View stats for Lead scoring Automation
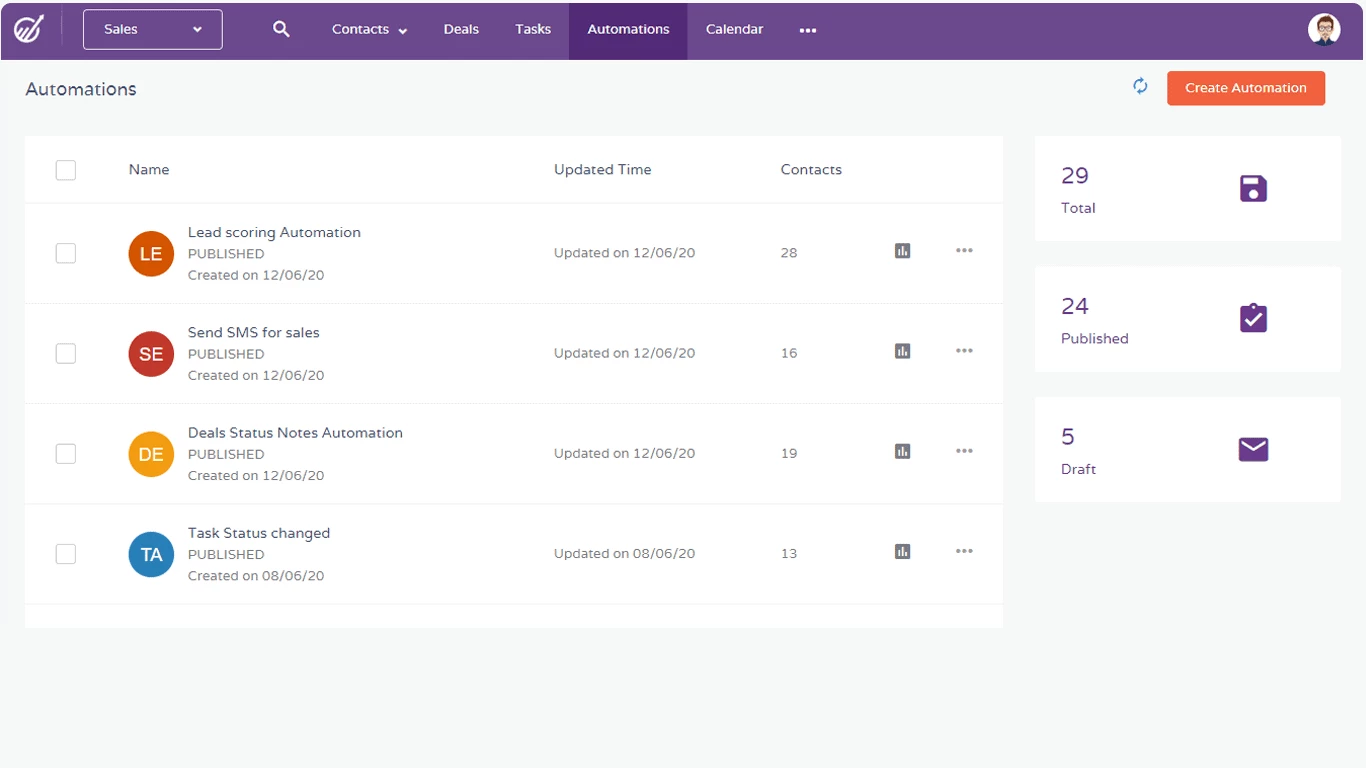Screen dimensions: 1366x768 click(902, 251)
